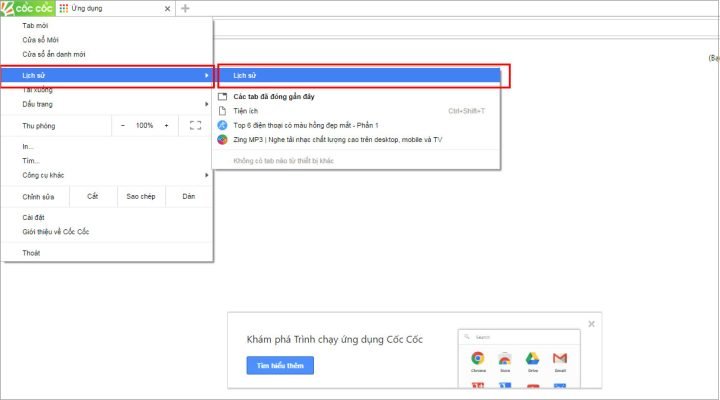Viewport: 720px width, 400px height.
Task: Click Lịch sử in the main menu
Action: 107,75
